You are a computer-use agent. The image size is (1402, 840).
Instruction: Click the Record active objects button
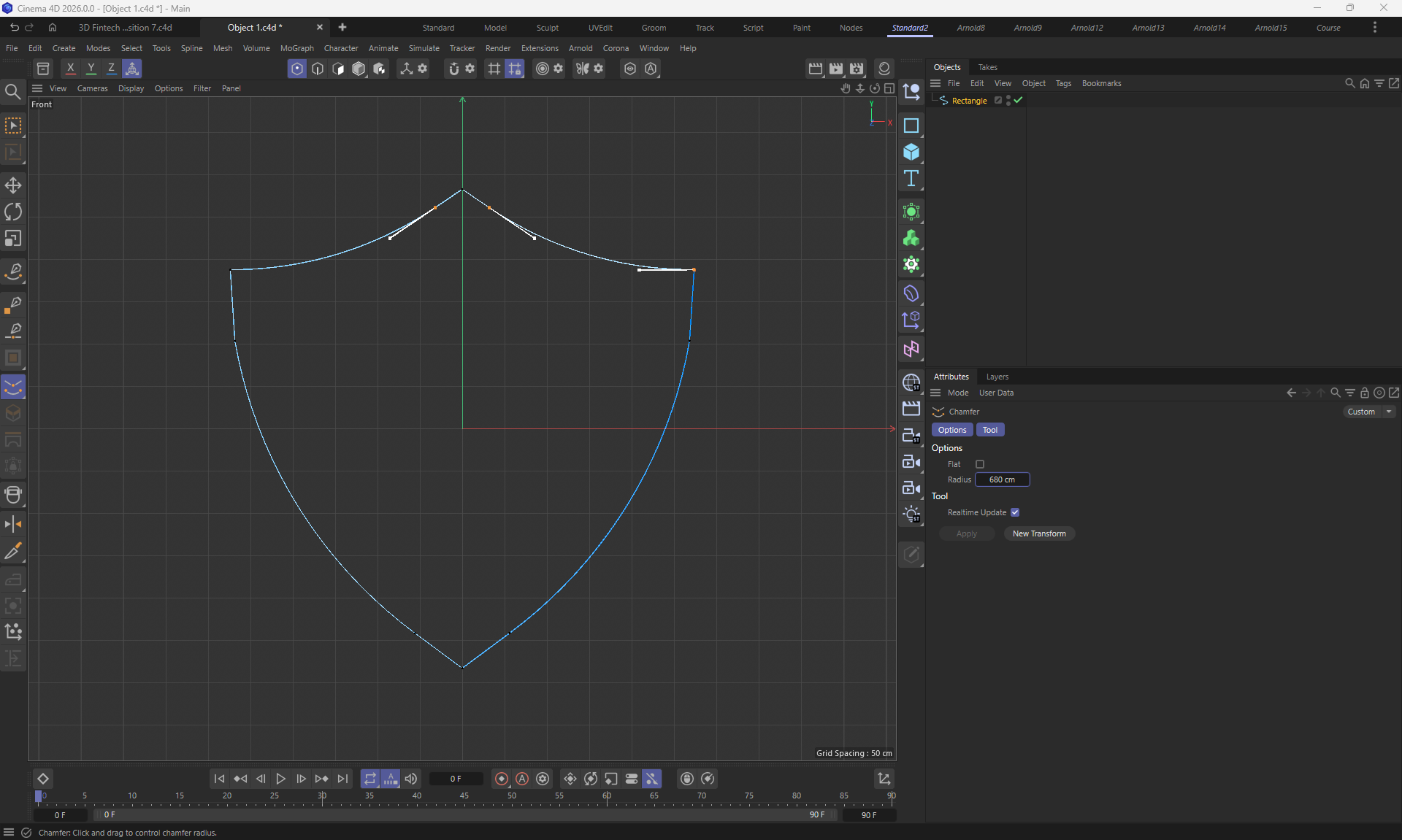click(x=502, y=779)
